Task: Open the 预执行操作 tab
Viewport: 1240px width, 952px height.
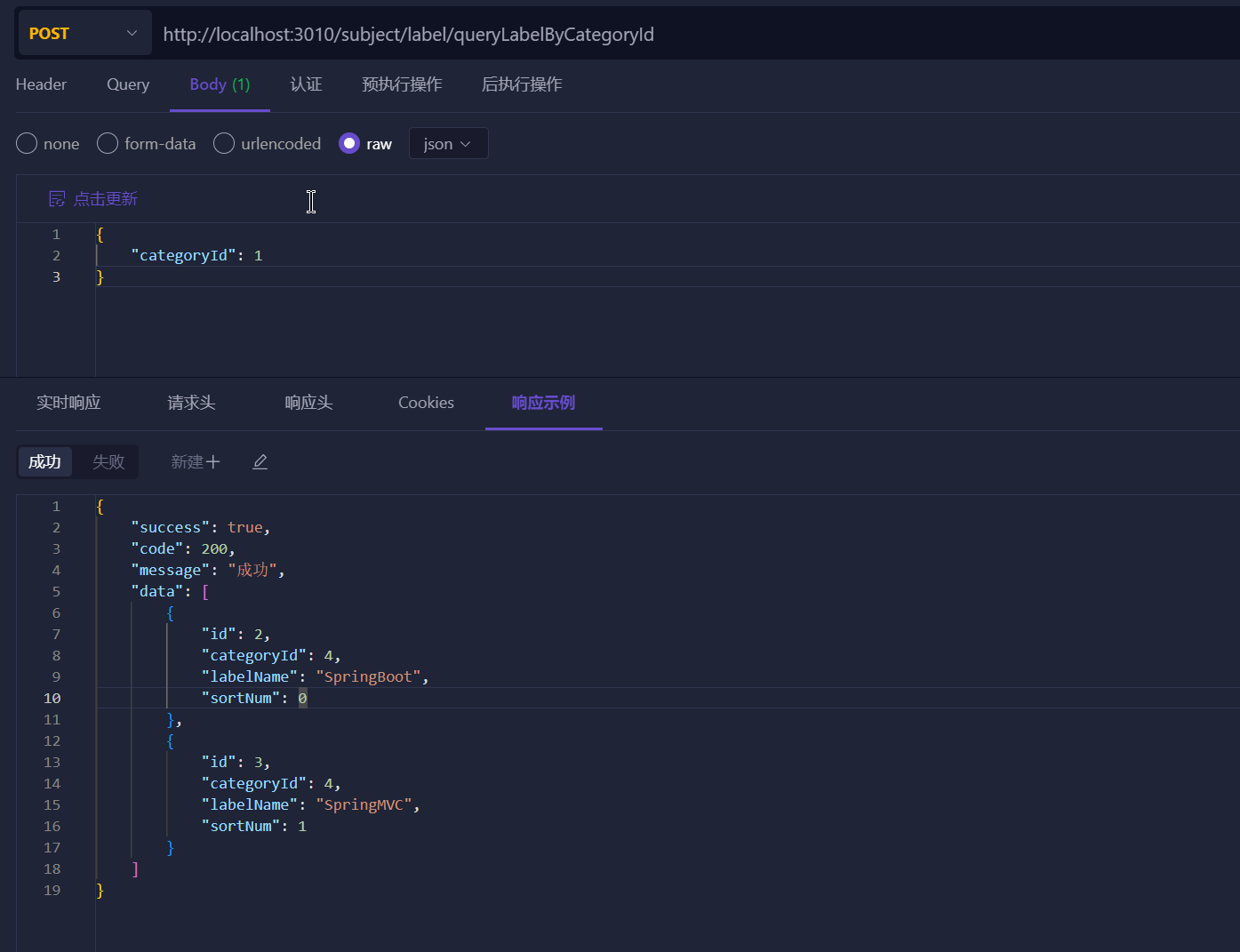Action: point(402,84)
